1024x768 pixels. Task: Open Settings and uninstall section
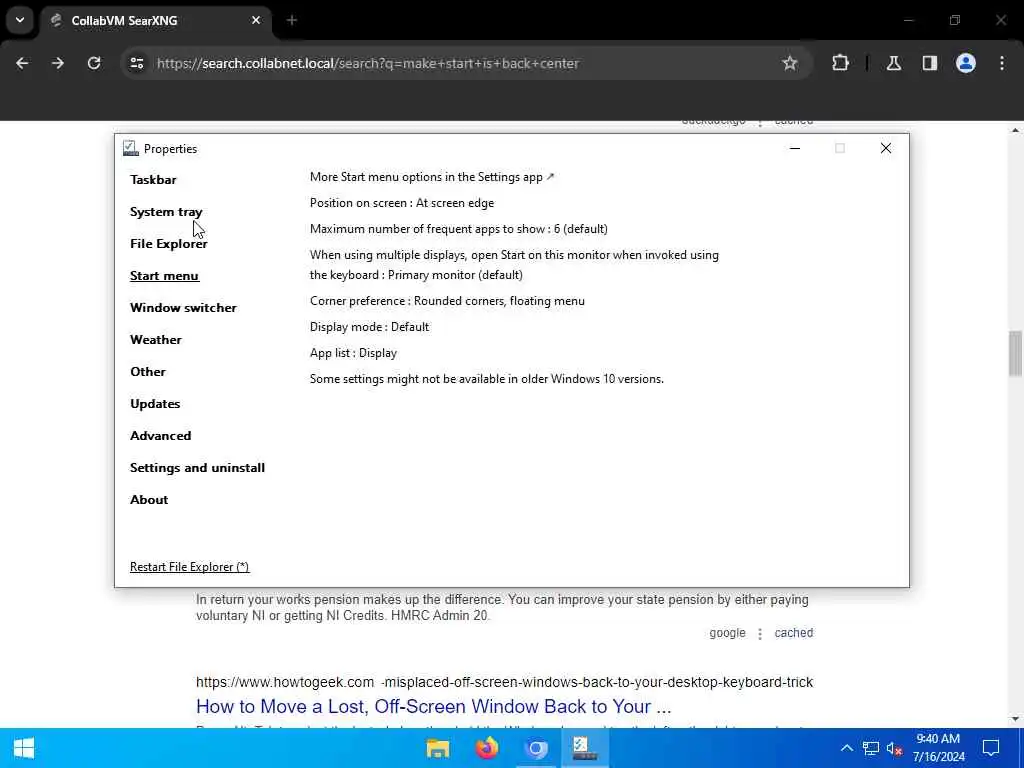197,468
